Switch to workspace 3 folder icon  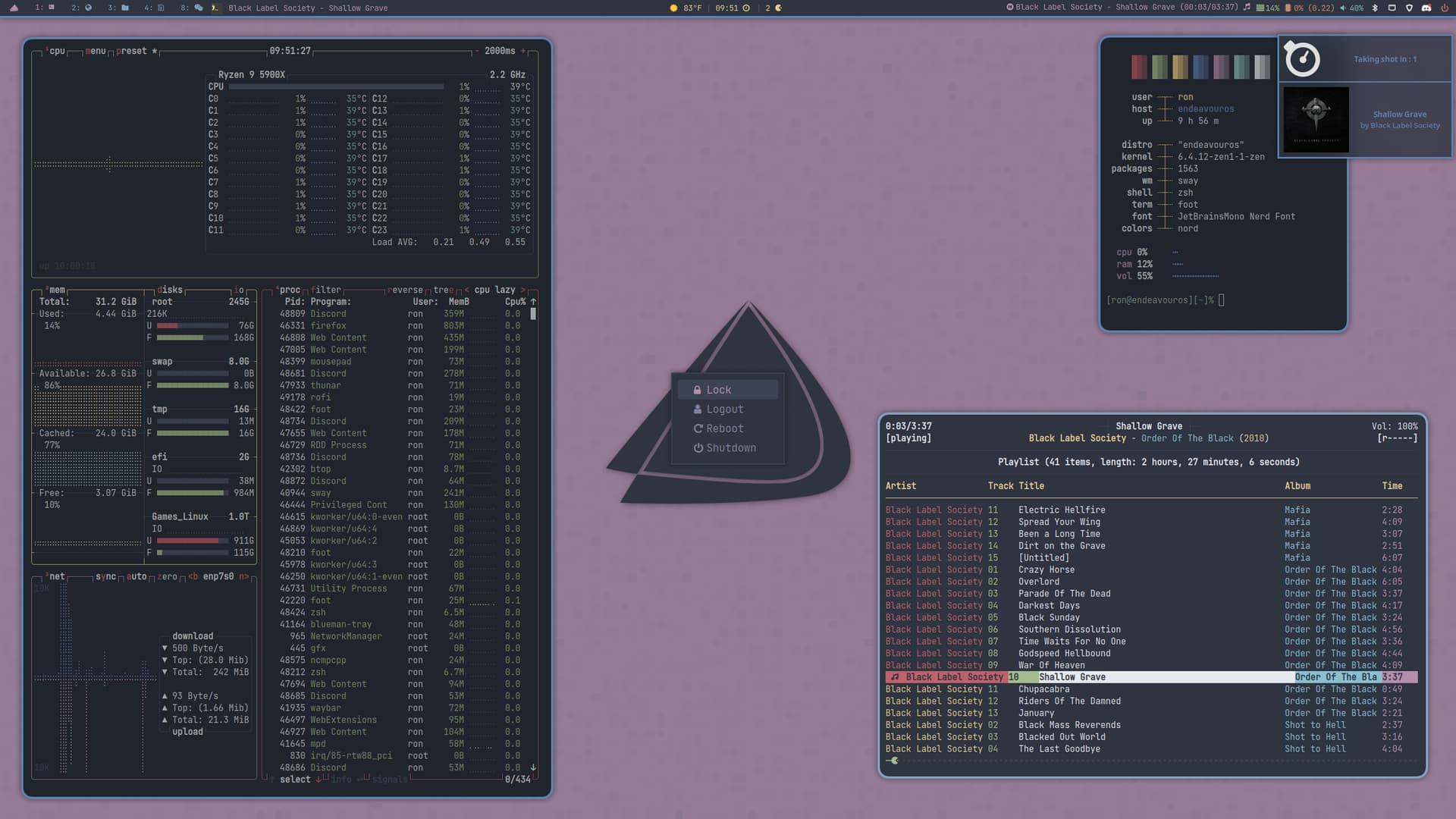(125, 8)
